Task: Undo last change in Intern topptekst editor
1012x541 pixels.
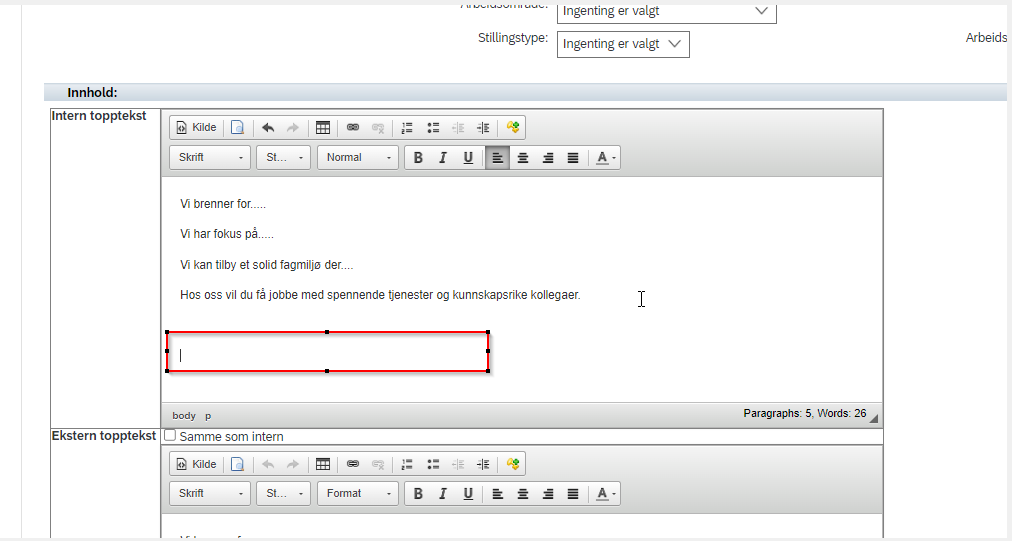Action: [268, 127]
